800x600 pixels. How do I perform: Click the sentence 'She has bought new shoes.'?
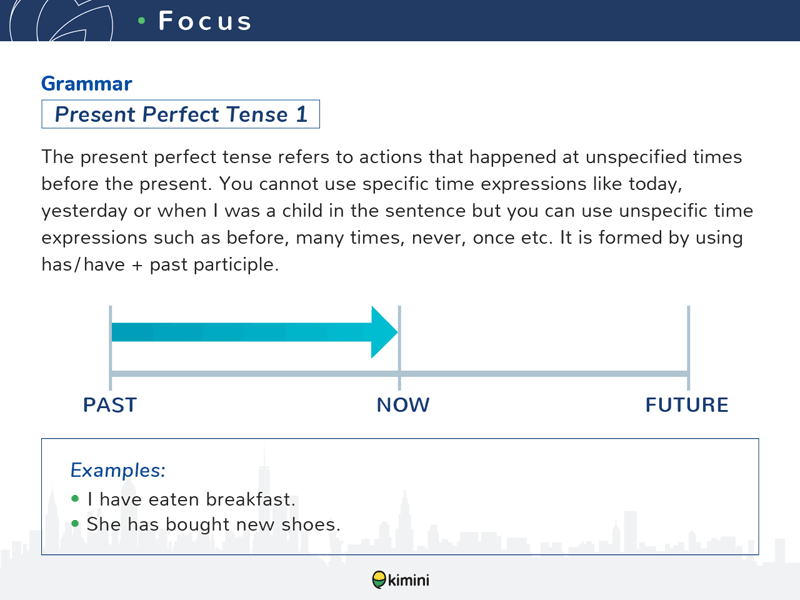tap(213, 524)
